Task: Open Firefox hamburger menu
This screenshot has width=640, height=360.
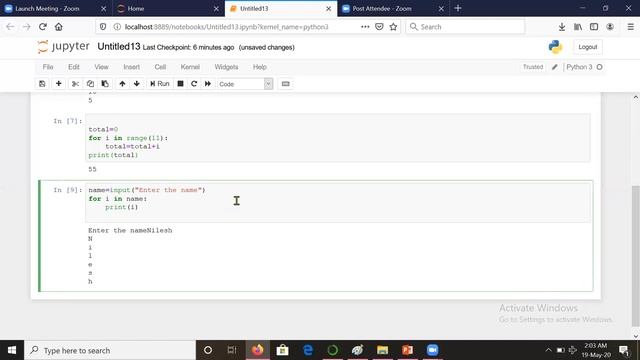Action: point(631,27)
